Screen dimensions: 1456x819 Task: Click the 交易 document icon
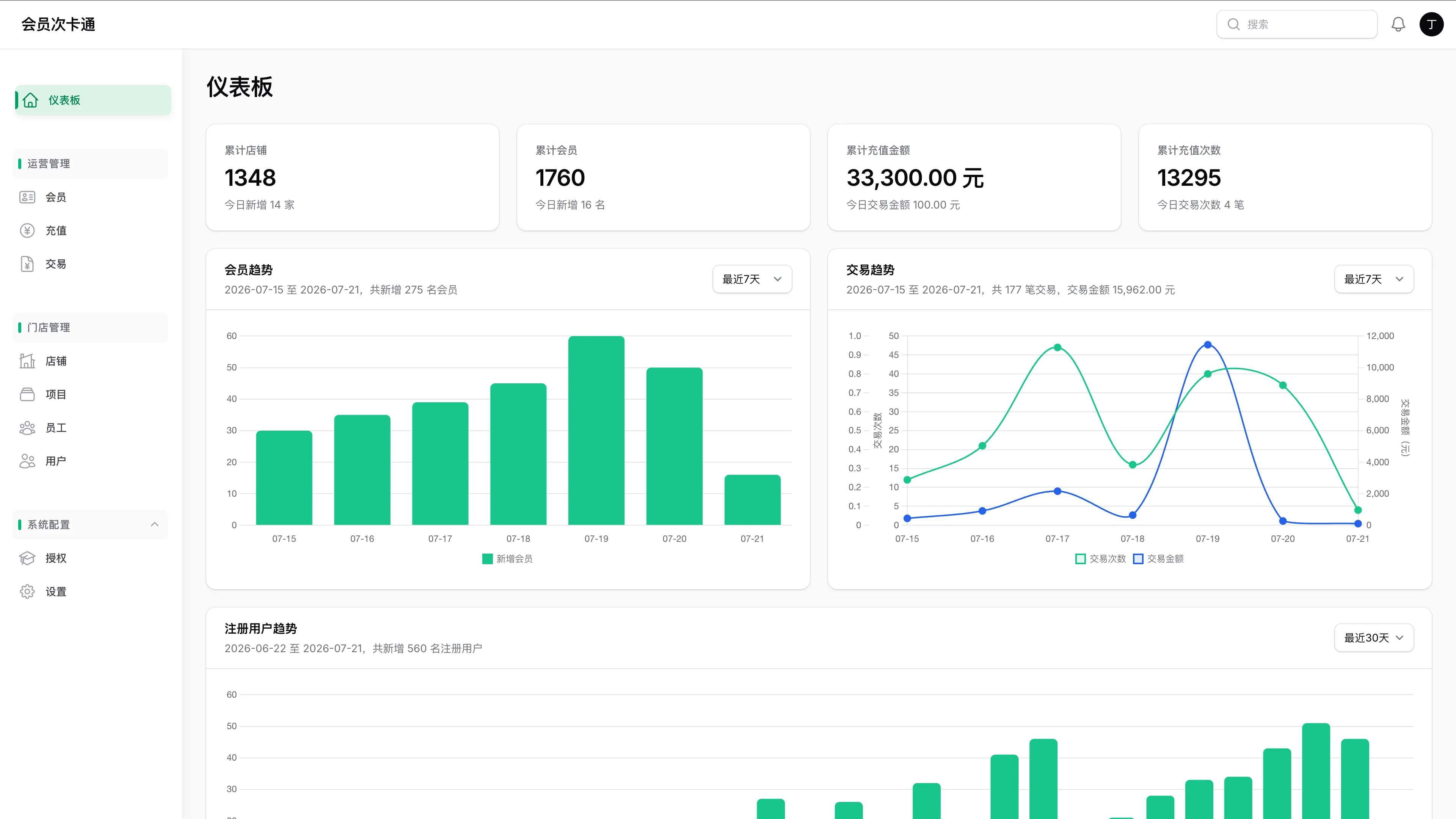pyautogui.click(x=27, y=264)
